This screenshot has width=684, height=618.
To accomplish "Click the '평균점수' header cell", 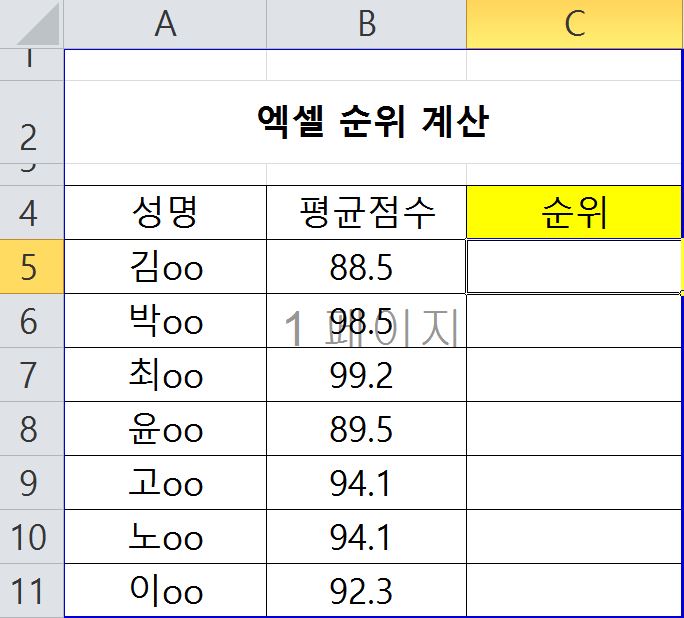I will (366, 212).
